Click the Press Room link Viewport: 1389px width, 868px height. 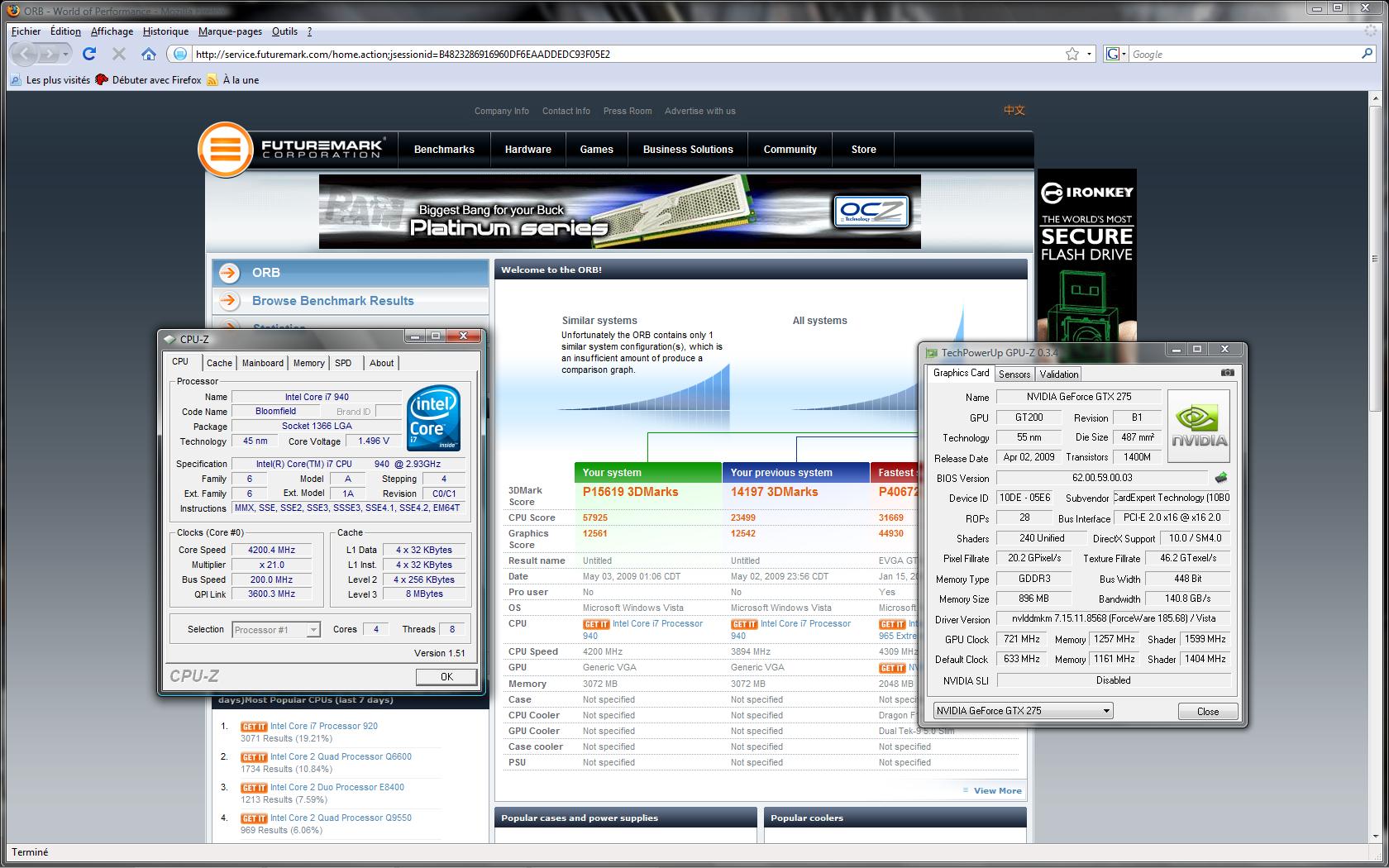tap(628, 111)
